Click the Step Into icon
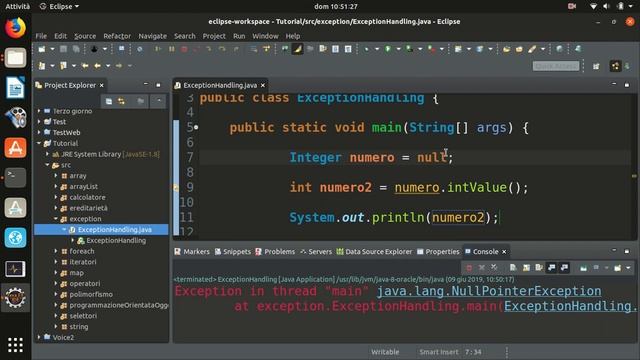This screenshot has width=640, height=360. pos(209,49)
